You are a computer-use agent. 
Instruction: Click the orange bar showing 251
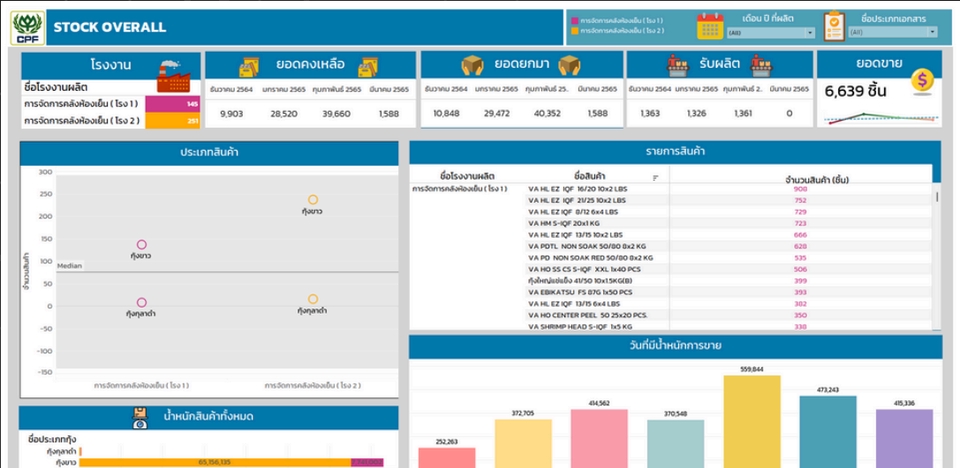pos(173,121)
